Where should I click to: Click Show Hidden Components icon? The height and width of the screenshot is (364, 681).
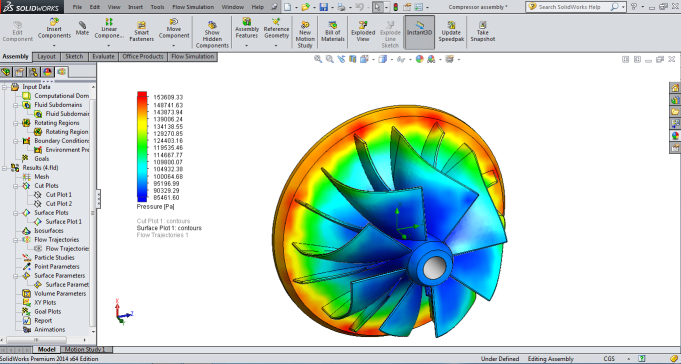212,34
